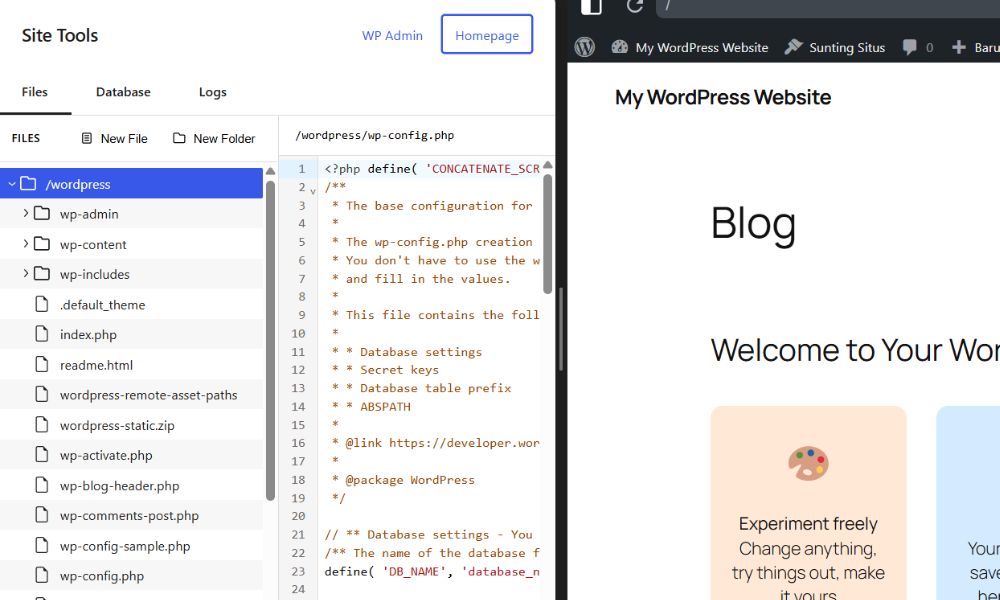Image resolution: width=1000 pixels, height=600 pixels.
Task: Open the comments bubble icon
Action: pyautogui.click(x=910, y=47)
